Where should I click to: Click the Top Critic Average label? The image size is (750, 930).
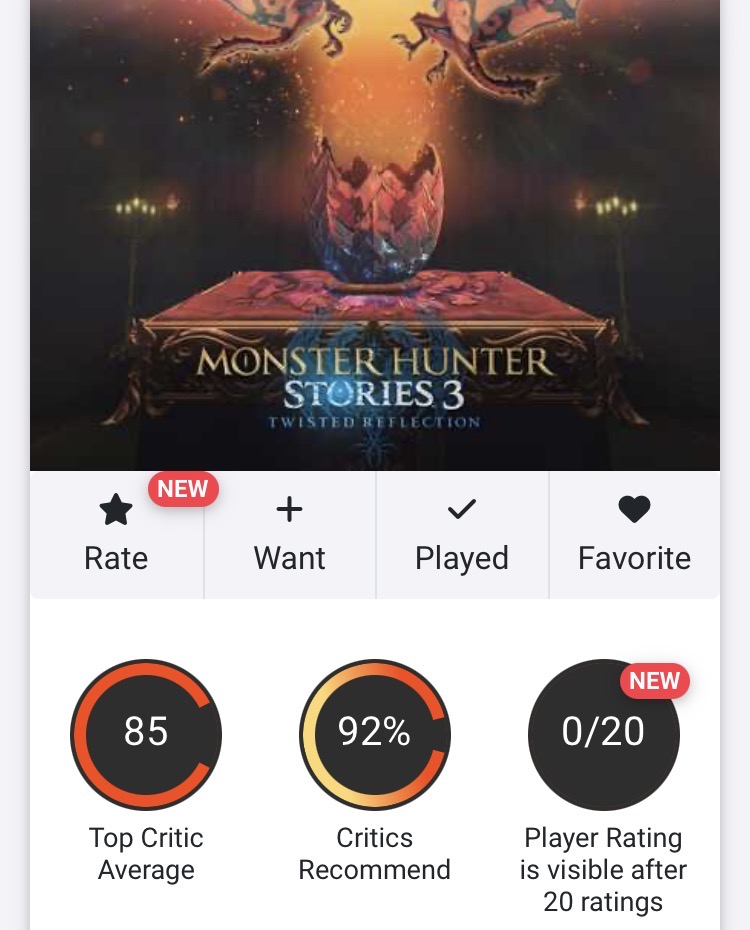point(146,854)
